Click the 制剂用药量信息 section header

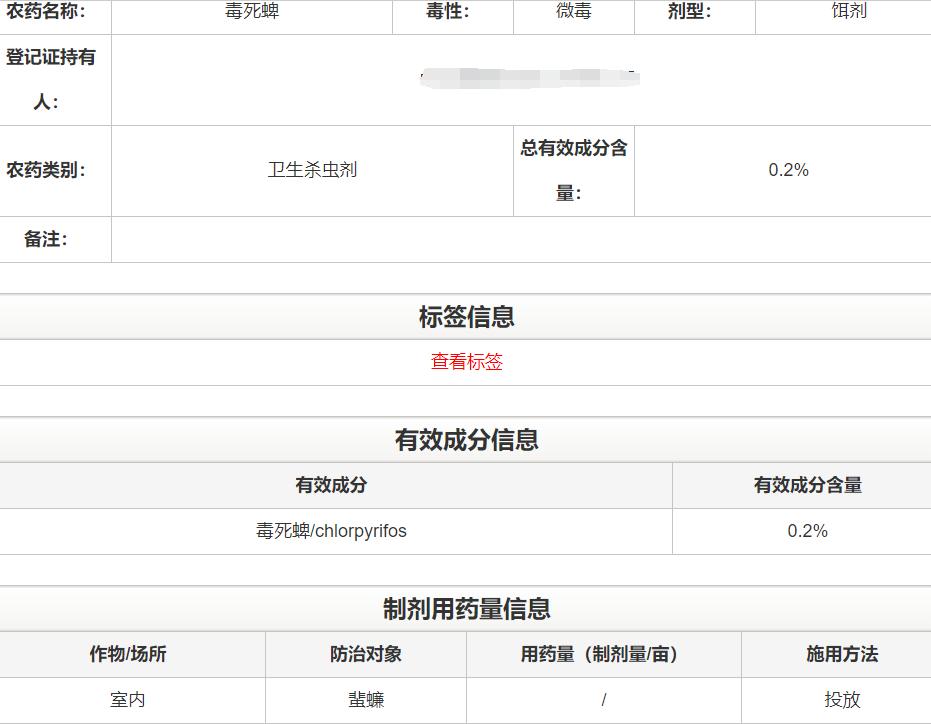point(465,607)
